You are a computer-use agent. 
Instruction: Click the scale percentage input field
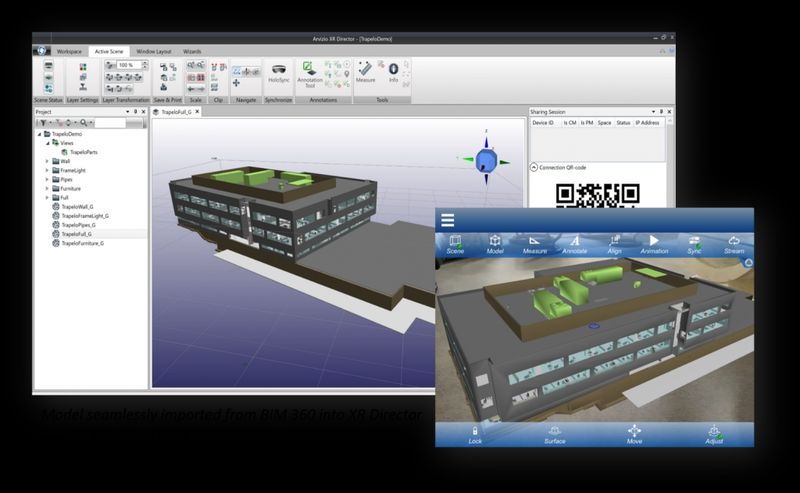128,65
